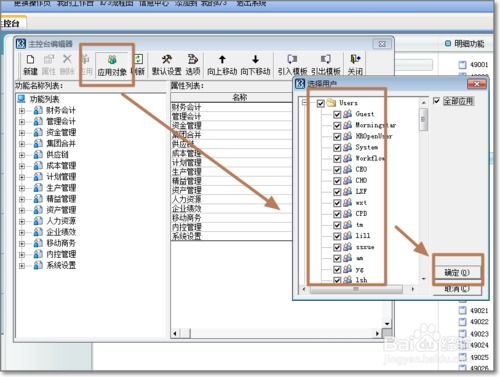500x377 pixels.
Task: Select 系统设置 row in attribute list
Action: click(x=231, y=236)
